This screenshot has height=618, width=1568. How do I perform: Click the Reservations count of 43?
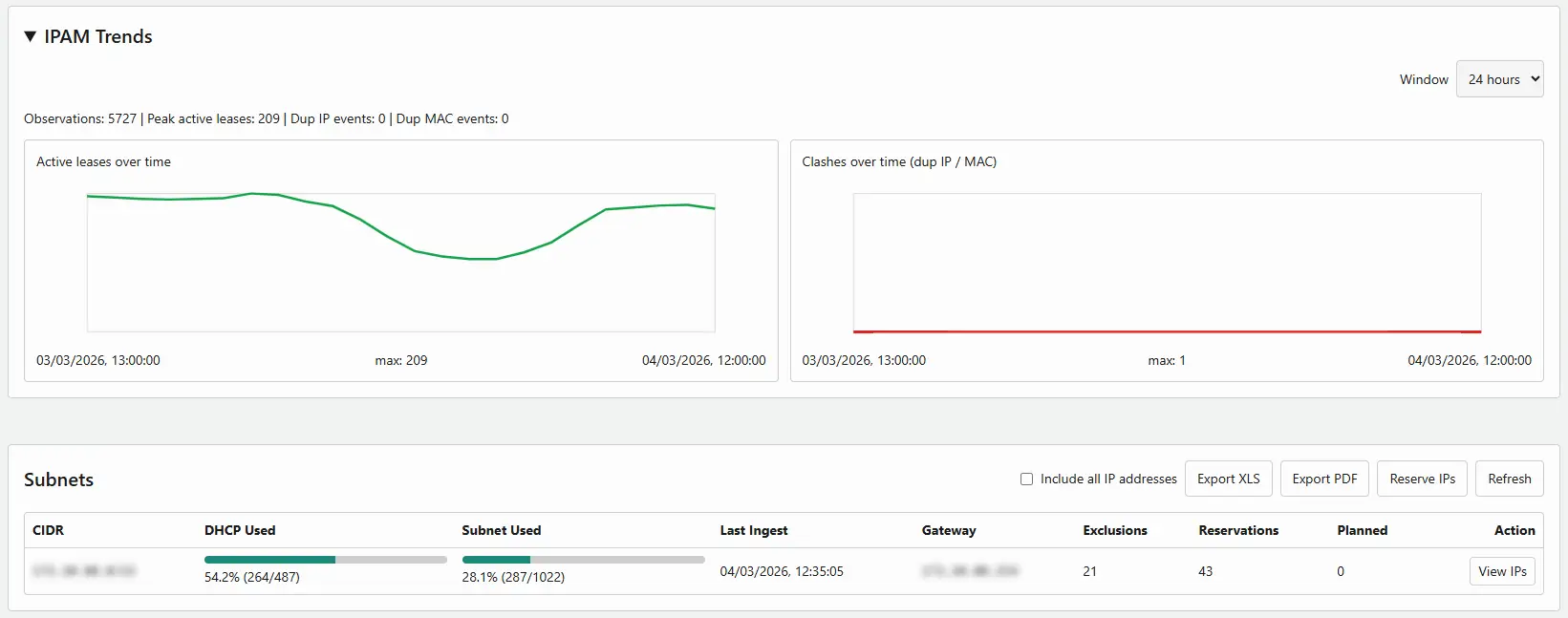point(1205,571)
